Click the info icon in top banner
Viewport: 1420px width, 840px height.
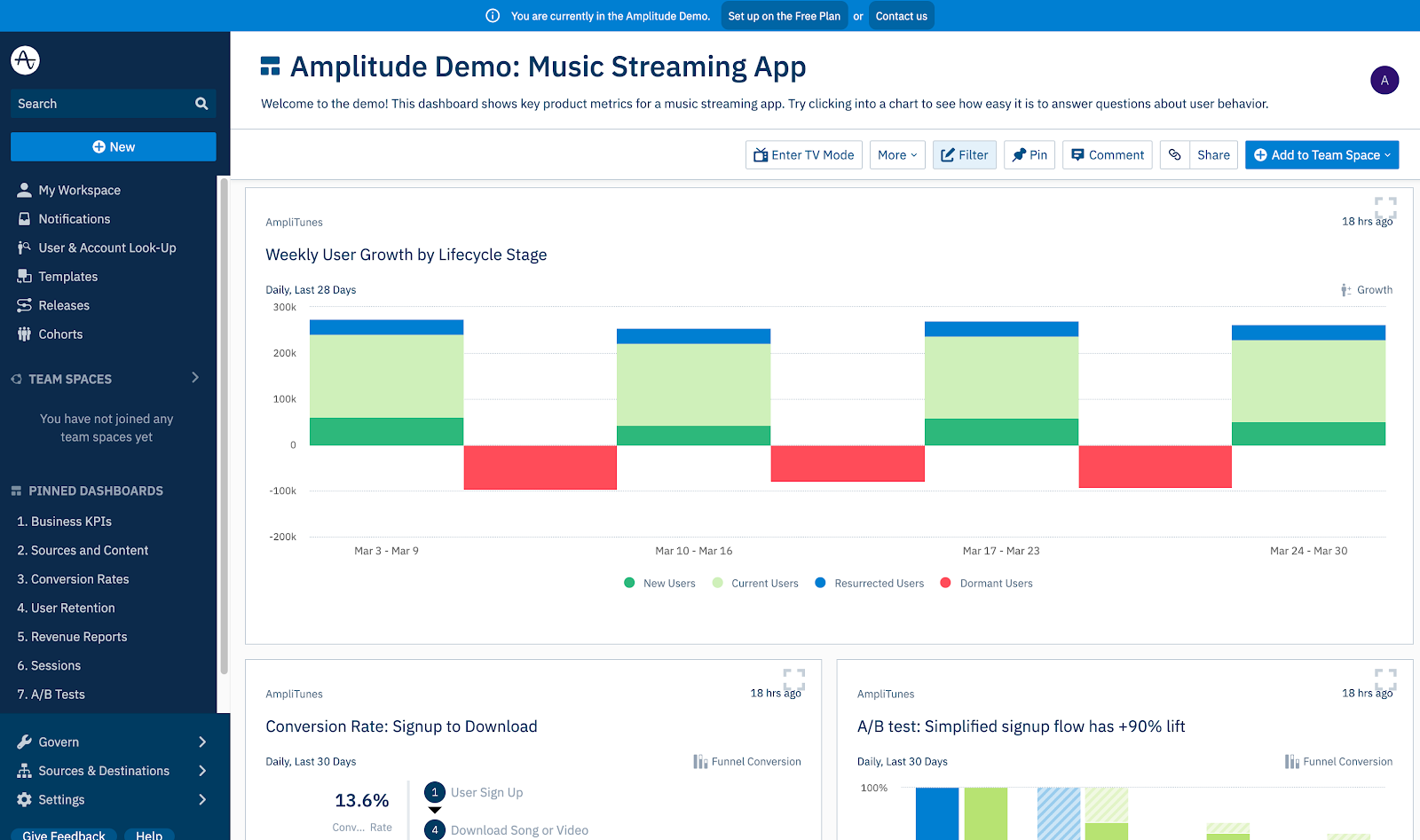coord(493,16)
